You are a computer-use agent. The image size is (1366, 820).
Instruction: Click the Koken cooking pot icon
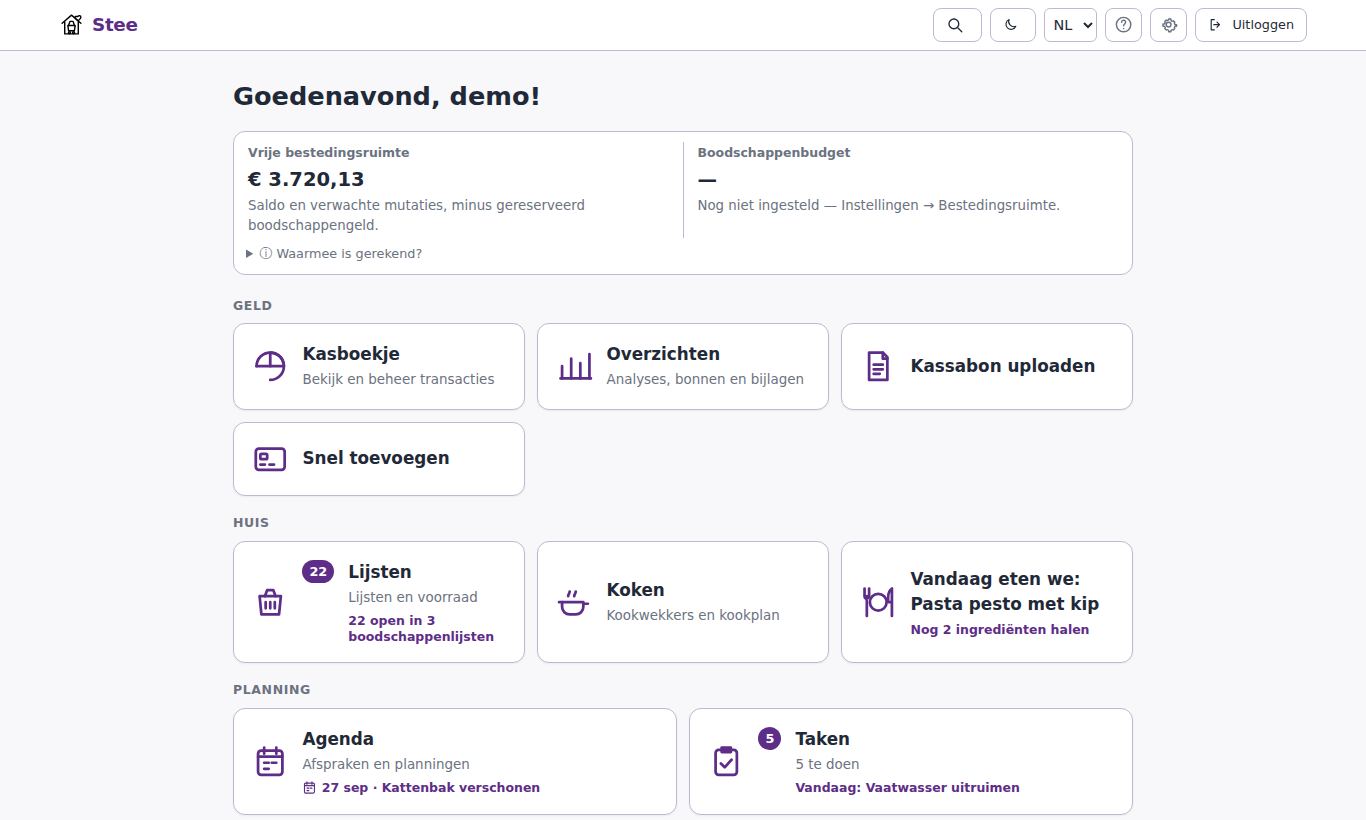[x=574, y=602]
